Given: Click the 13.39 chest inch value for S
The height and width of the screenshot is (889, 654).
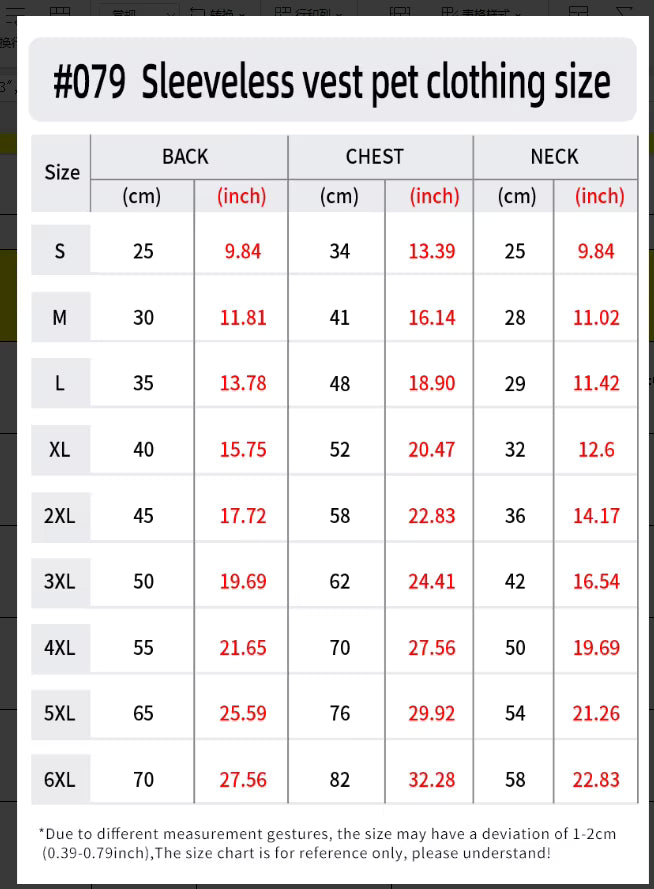Looking at the screenshot, I should [432, 251].
